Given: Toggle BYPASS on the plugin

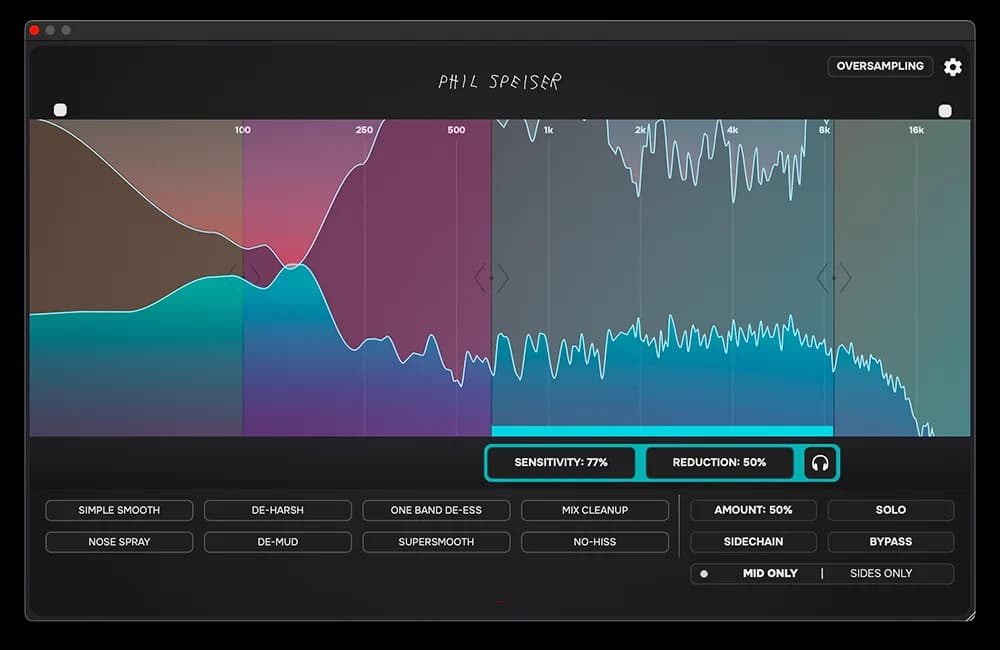Looking at the screenshot, I should [x=891, y=542].
